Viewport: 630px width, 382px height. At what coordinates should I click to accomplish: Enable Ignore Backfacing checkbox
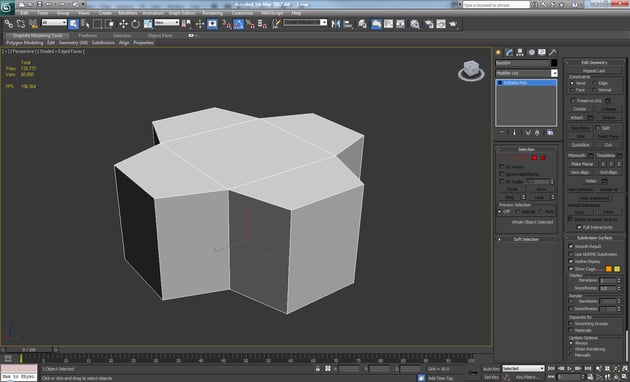pyautogui.click(x=502, y=174)
